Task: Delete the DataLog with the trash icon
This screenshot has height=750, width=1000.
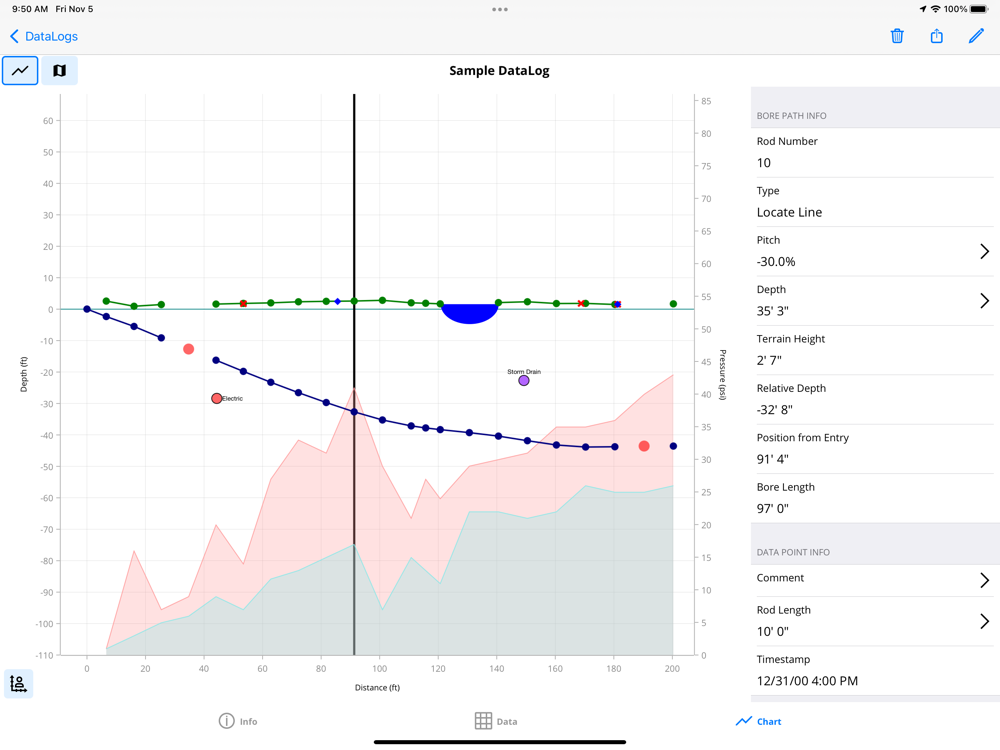Action: coord(897,36)
